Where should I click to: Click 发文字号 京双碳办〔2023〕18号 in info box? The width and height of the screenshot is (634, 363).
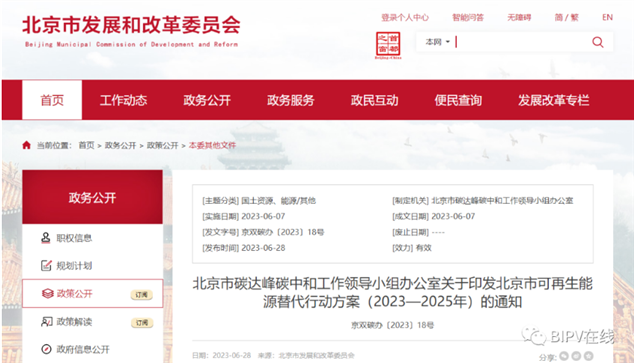point(263,232)
